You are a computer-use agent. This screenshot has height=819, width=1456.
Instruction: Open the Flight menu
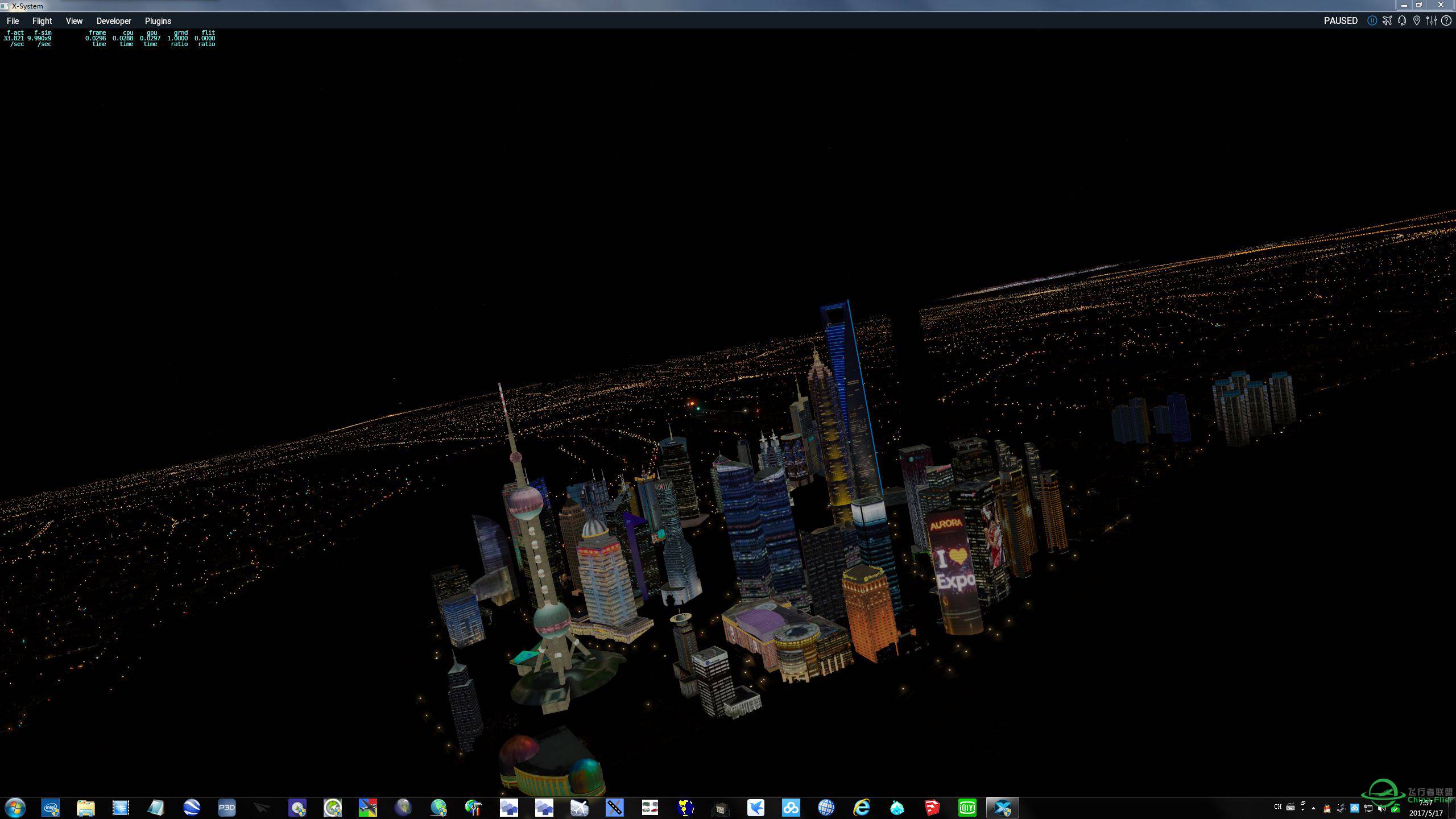(42, 20)
